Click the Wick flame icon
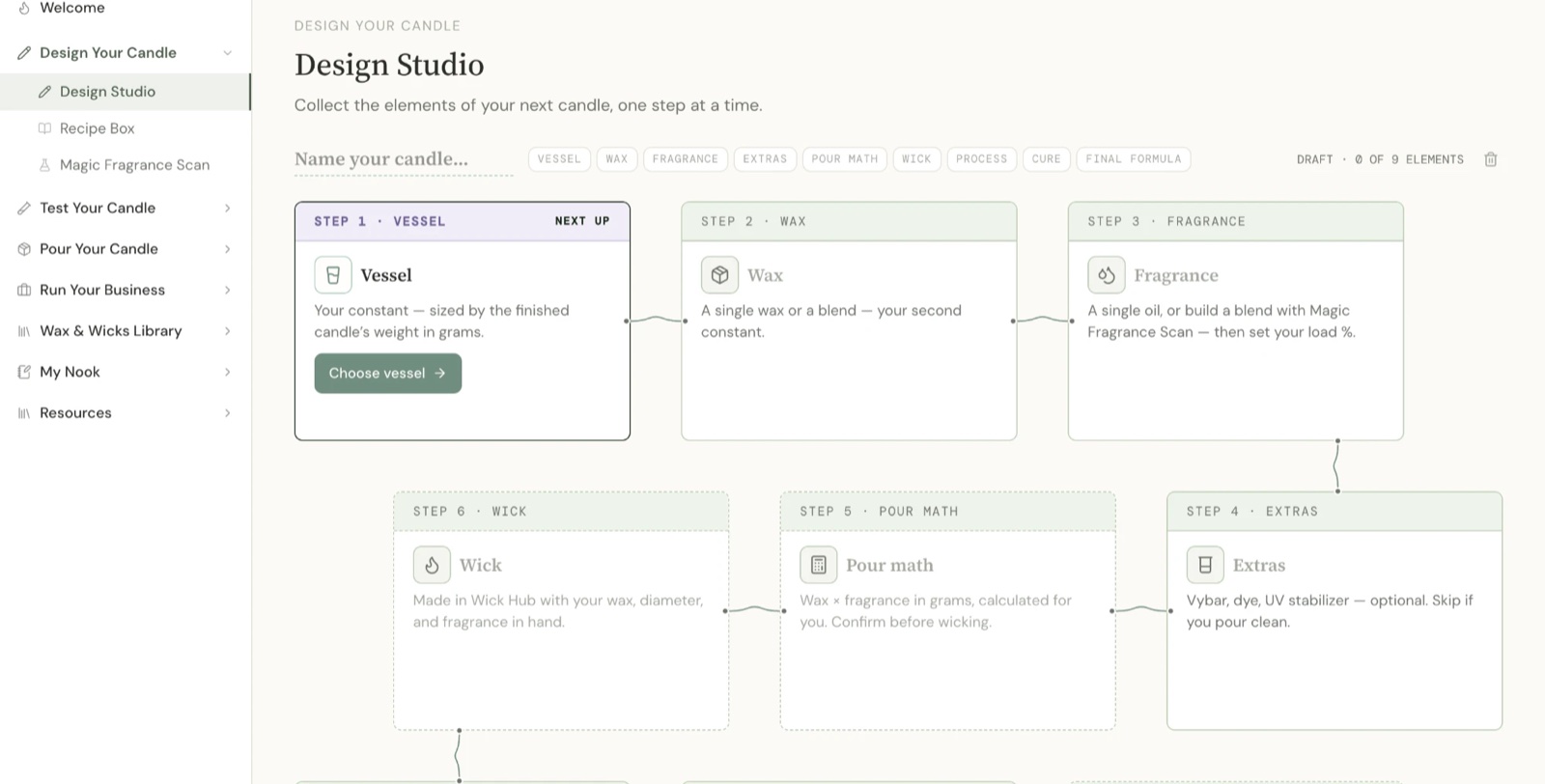Screen dimensions: 1545x784 pyautogui.click(x=432, y=565)
